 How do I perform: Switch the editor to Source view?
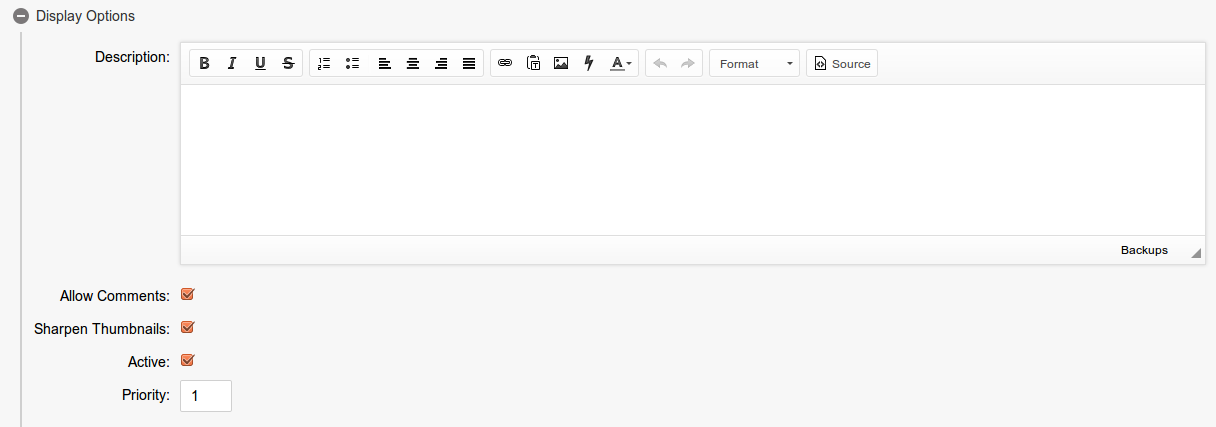[842, 64]
